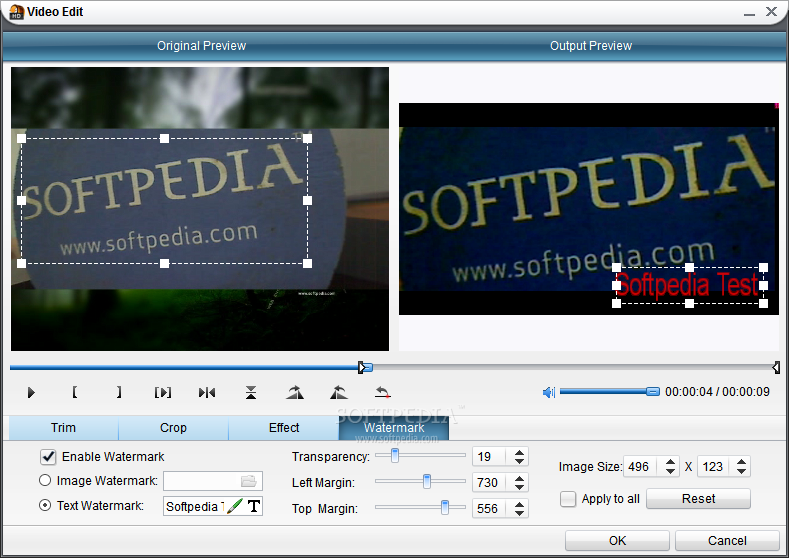Viewport: 789px width, 558px height.
Task: Mute the volume speaker icon
Action: coord(548,392)
